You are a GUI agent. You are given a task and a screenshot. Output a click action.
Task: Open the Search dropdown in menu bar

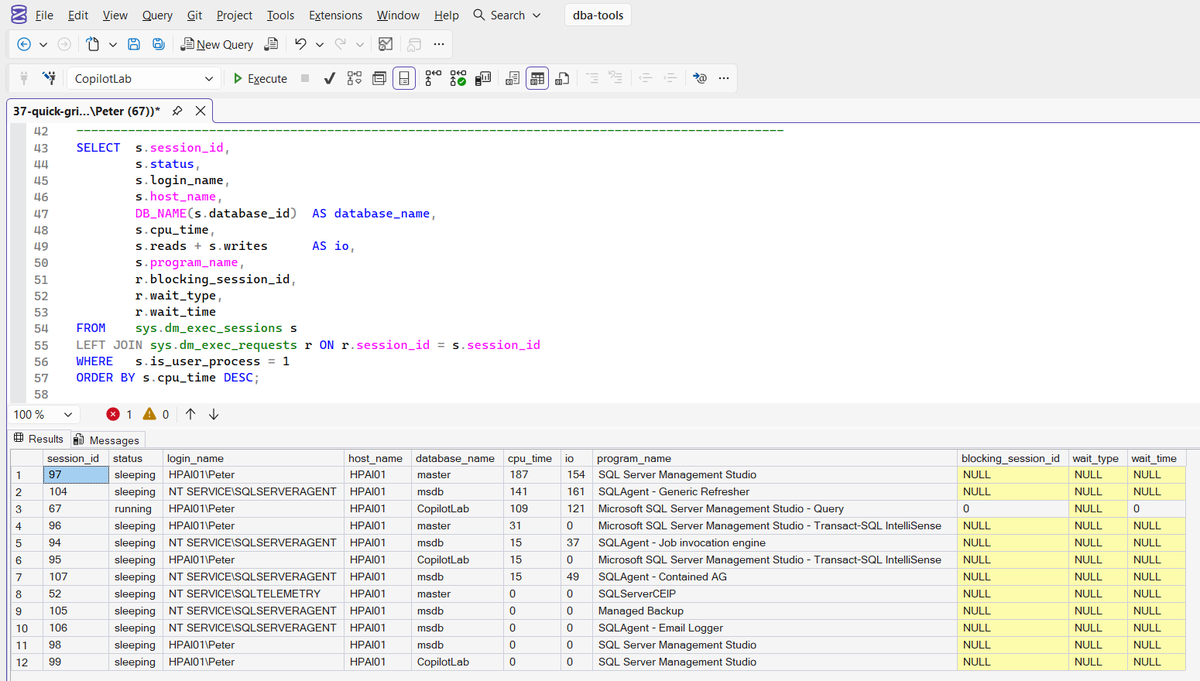506,15
